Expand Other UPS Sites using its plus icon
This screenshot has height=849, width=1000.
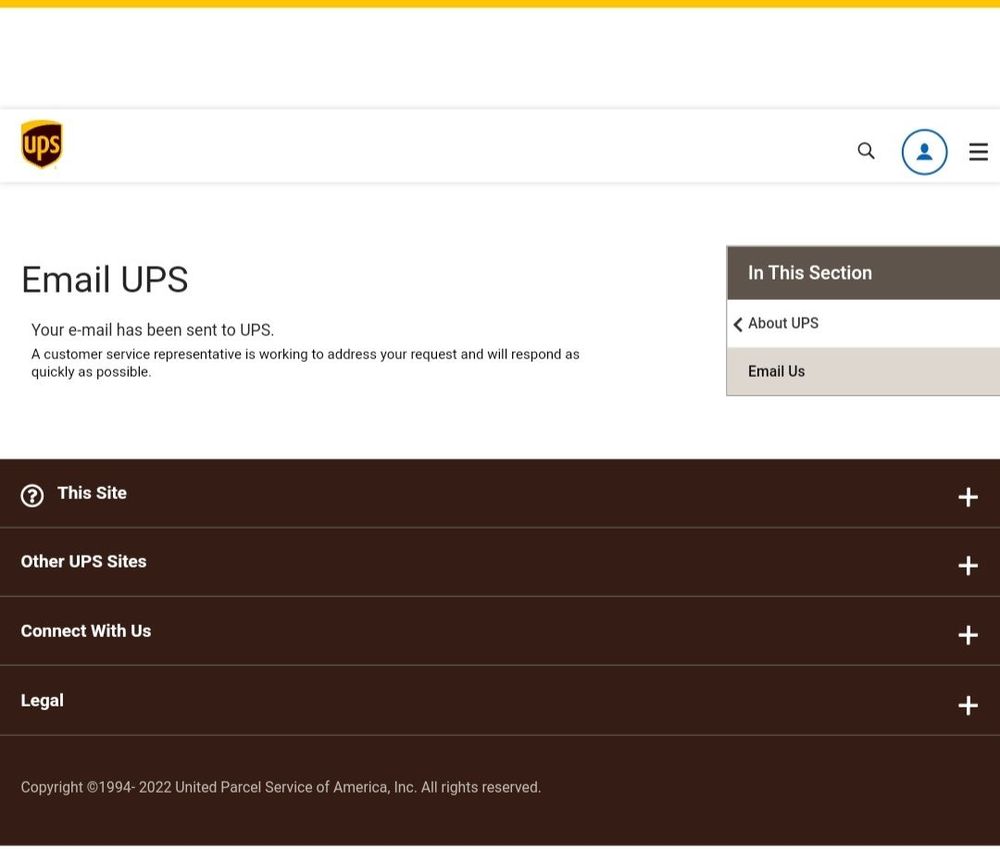(x=967, y=566)
